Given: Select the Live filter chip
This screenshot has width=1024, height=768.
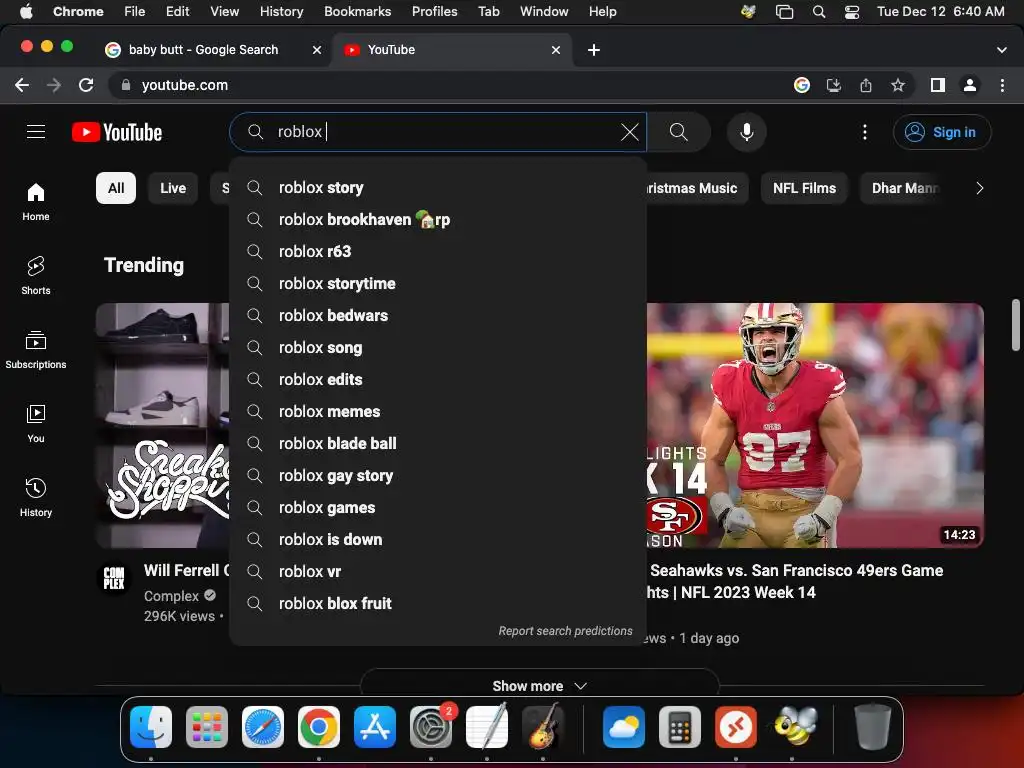Looking at the screenshot, I should pyautogui.click(x=173, y=188).
